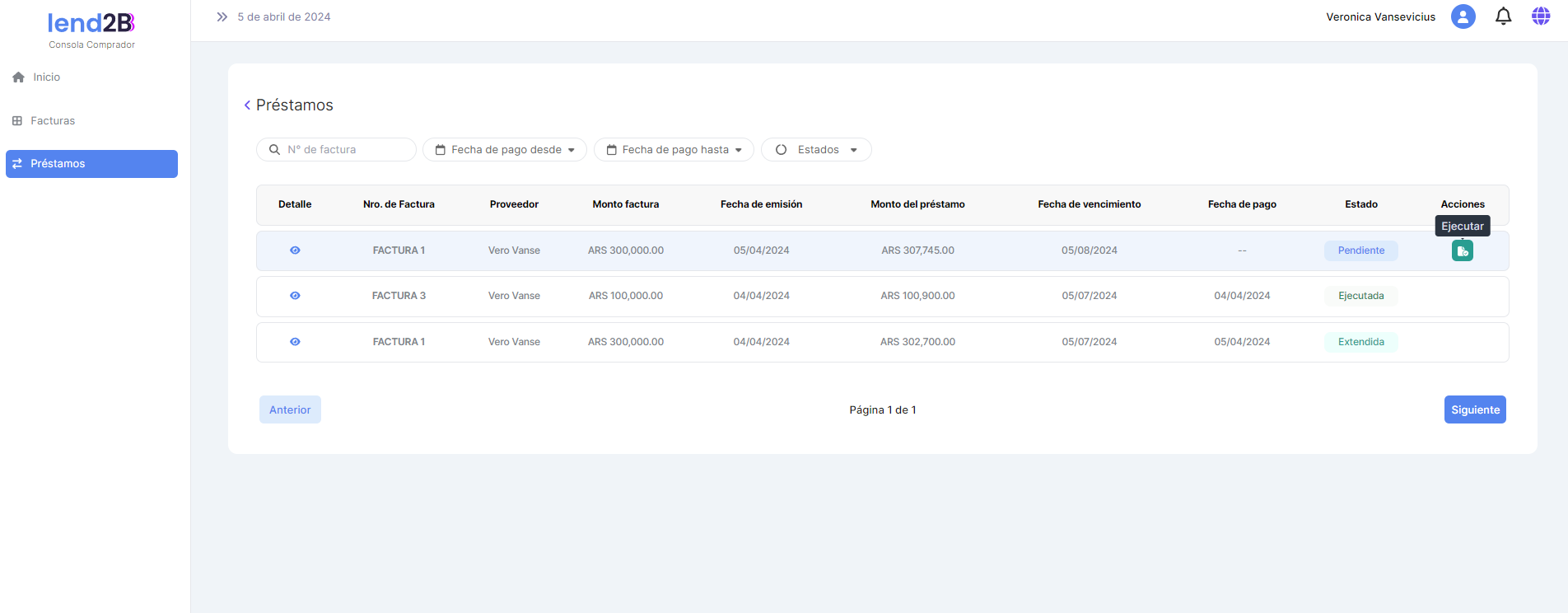Screen dimensions: 1568x613
Task: Open the notifications bell
Action: point(1503,16)
